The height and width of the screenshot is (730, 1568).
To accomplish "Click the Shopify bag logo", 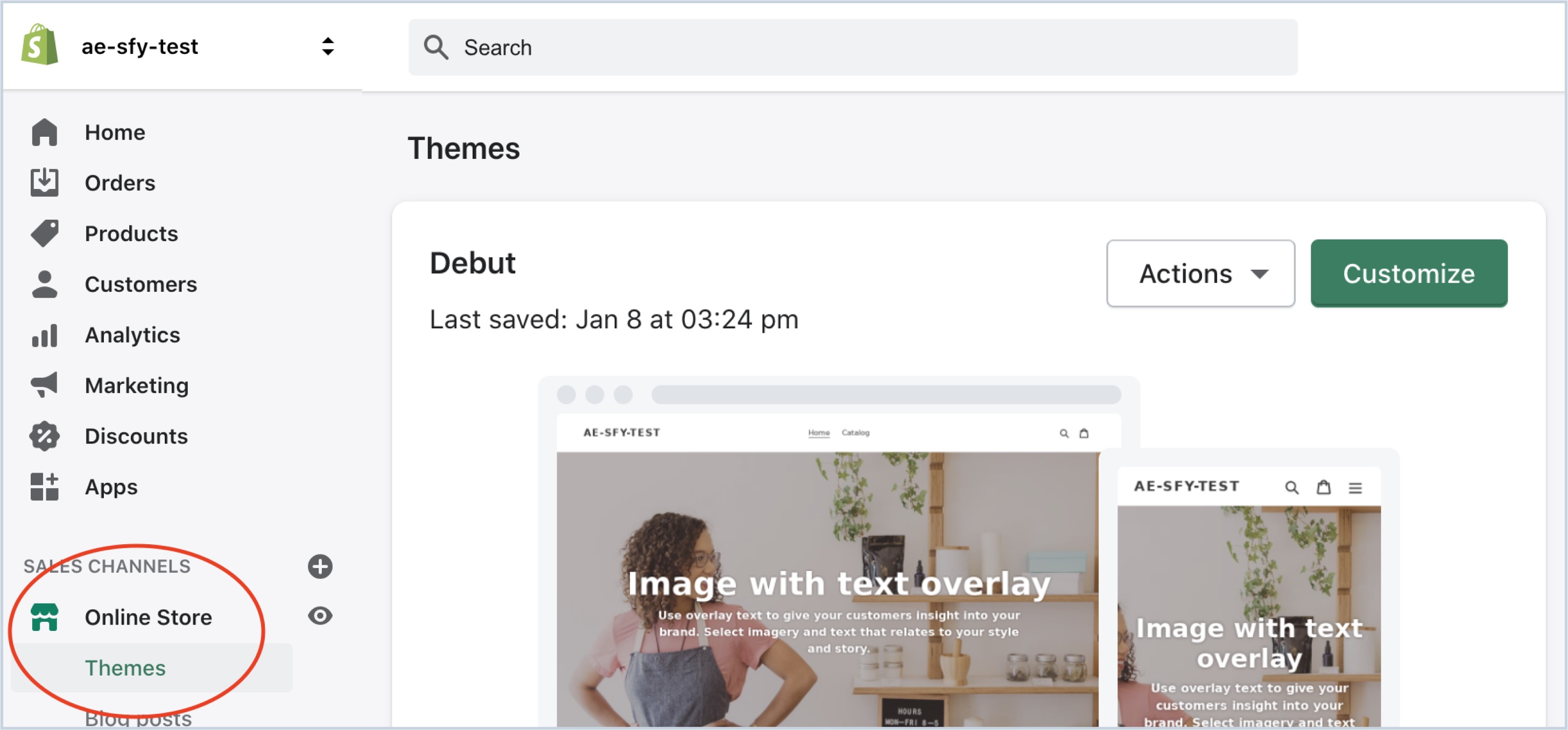I will pos(40,45).
